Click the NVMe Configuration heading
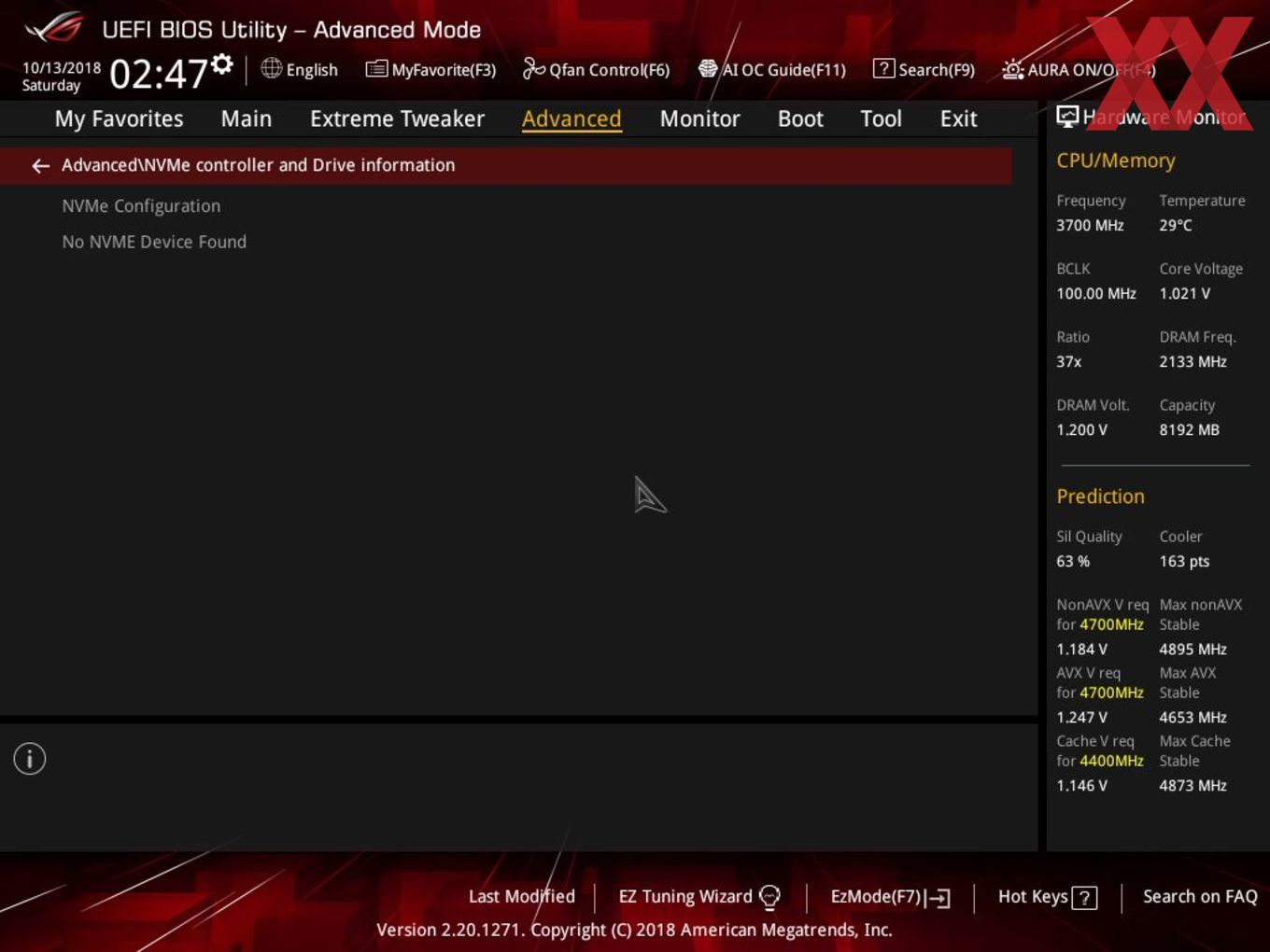 (x=141, y=206)
